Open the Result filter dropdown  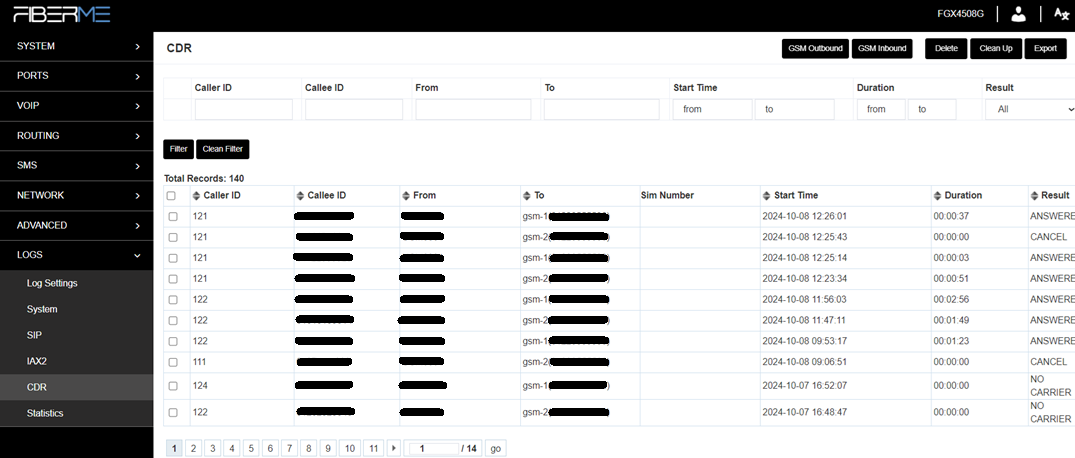coord(1030,109)
